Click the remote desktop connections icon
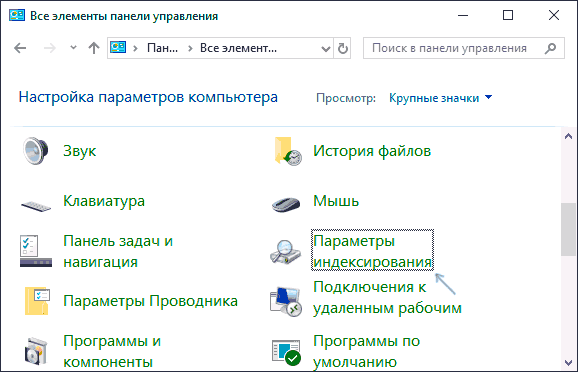 286,302
